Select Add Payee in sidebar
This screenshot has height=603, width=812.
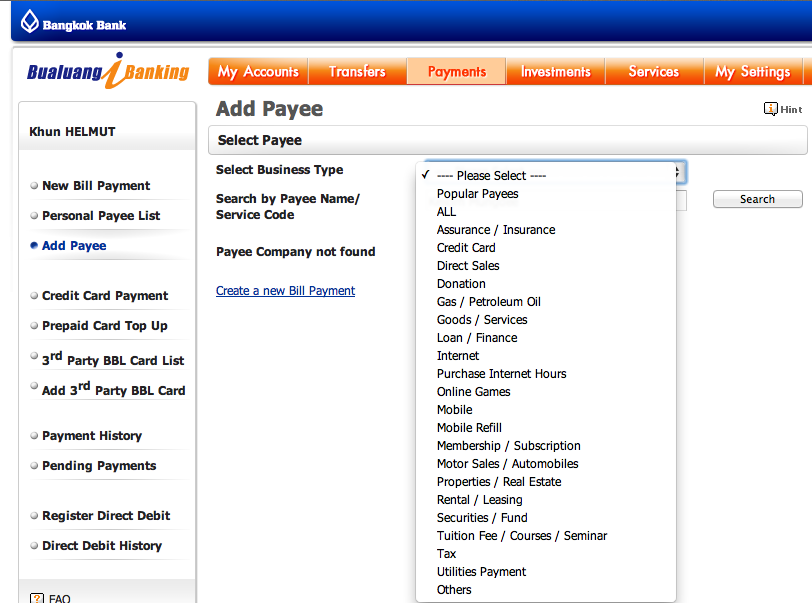[x=74, y=246]
